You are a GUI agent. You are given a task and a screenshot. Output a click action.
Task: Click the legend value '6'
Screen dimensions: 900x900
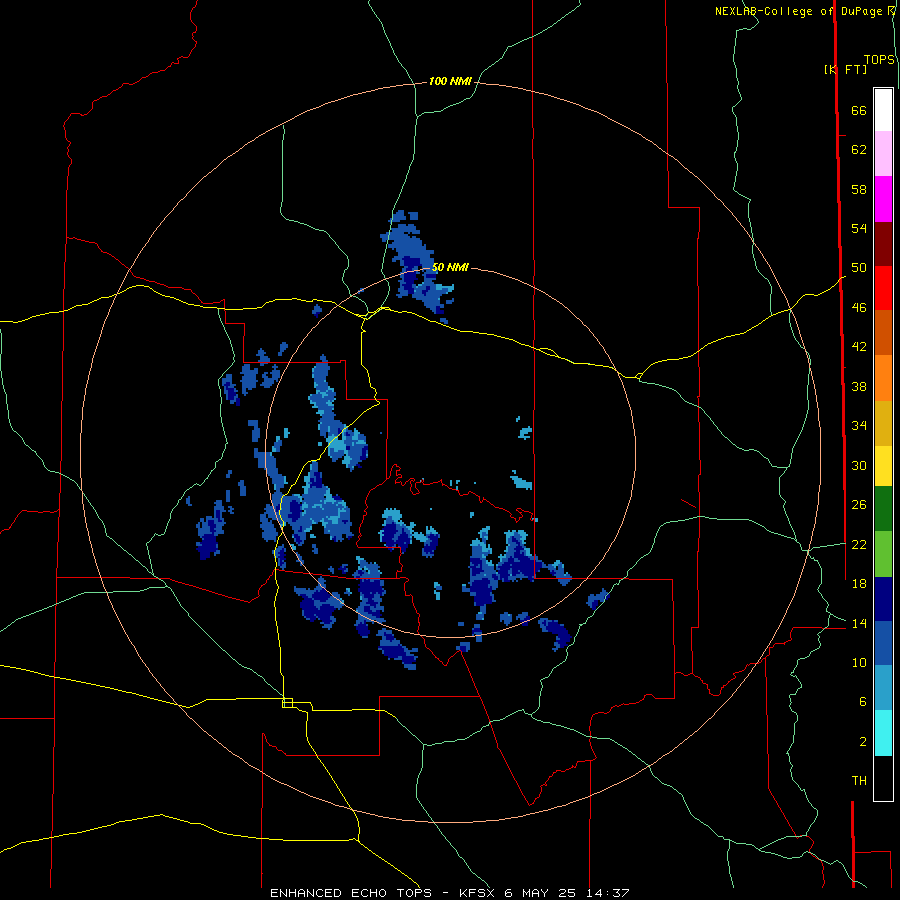pyautogui.click(x=863, y=702)
